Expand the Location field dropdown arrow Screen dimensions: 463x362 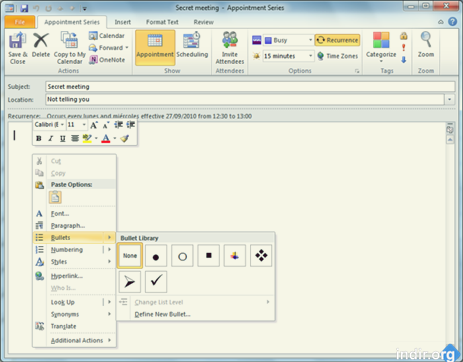pos(450,99)
